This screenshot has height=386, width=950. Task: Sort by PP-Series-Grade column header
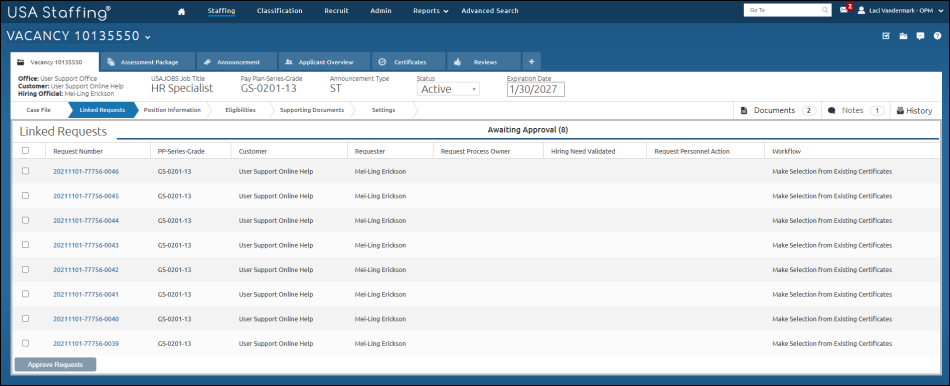[x=181, y=151]
